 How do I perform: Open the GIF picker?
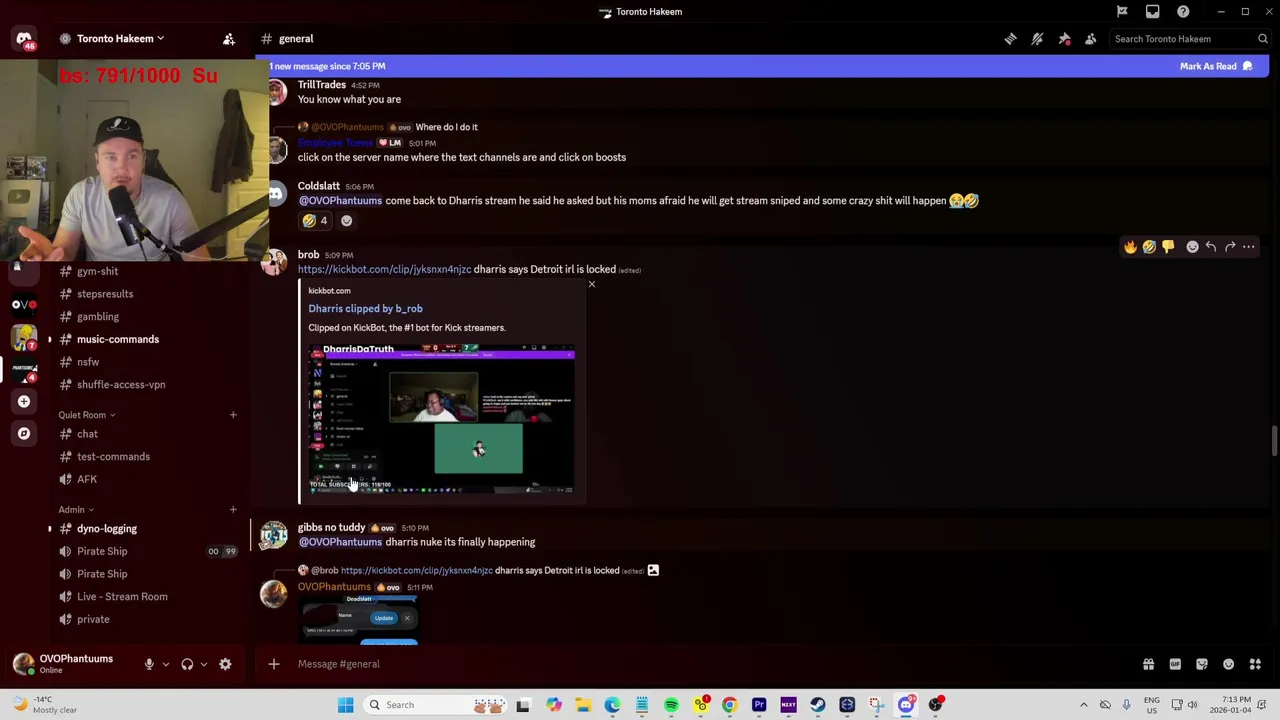1175,664
